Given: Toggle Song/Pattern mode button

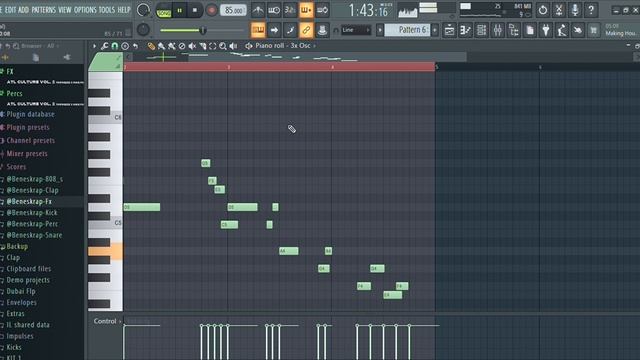Looking at the screenshot, I should (164, 11).
